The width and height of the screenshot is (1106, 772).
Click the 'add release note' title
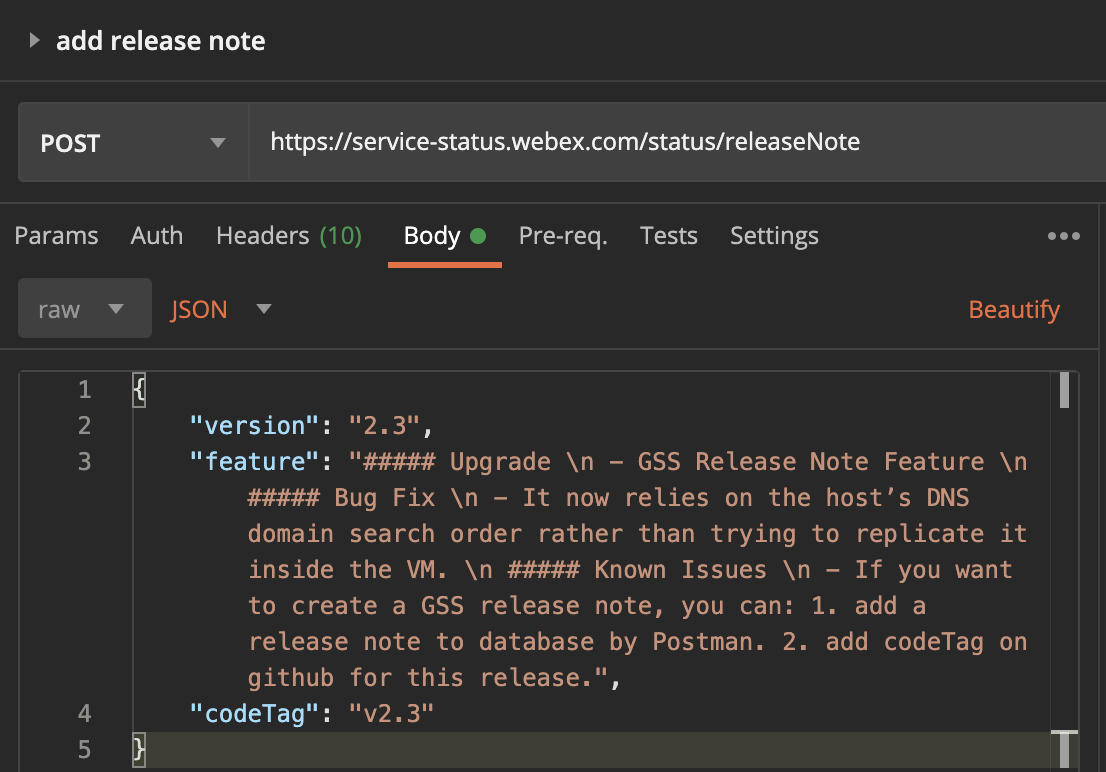point(161,41)
